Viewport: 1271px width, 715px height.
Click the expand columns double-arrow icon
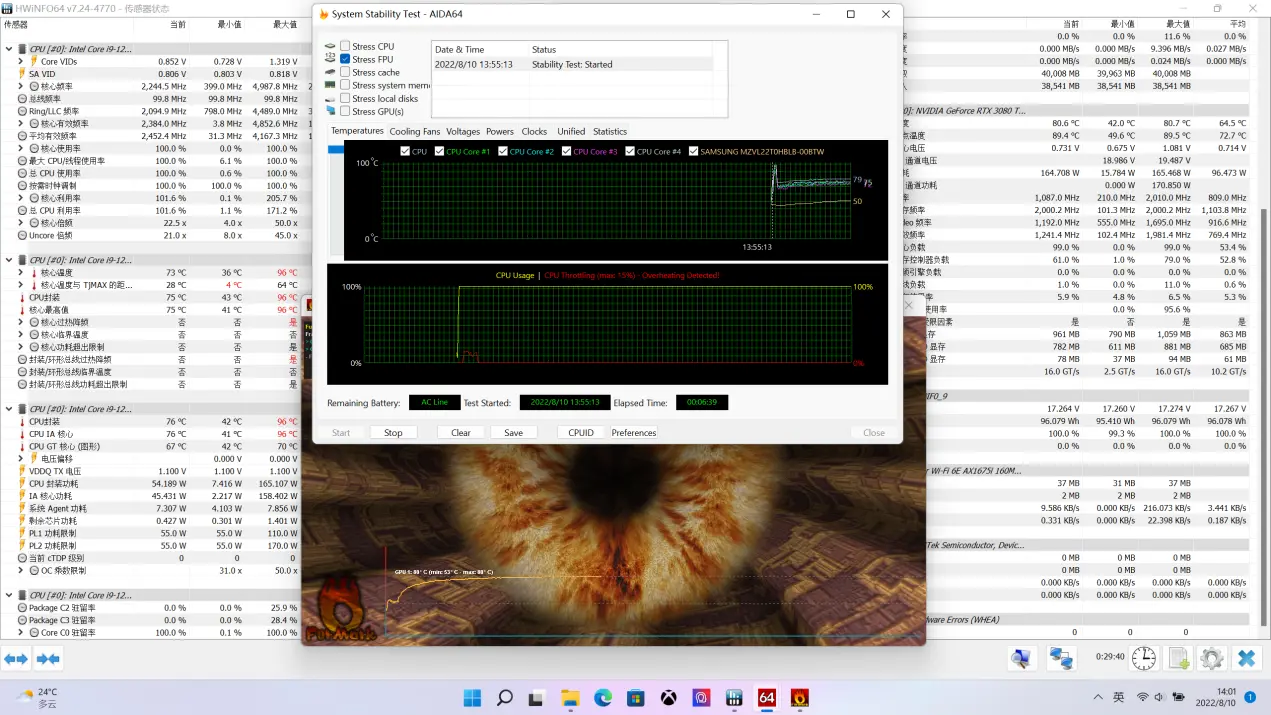(16, 658)
